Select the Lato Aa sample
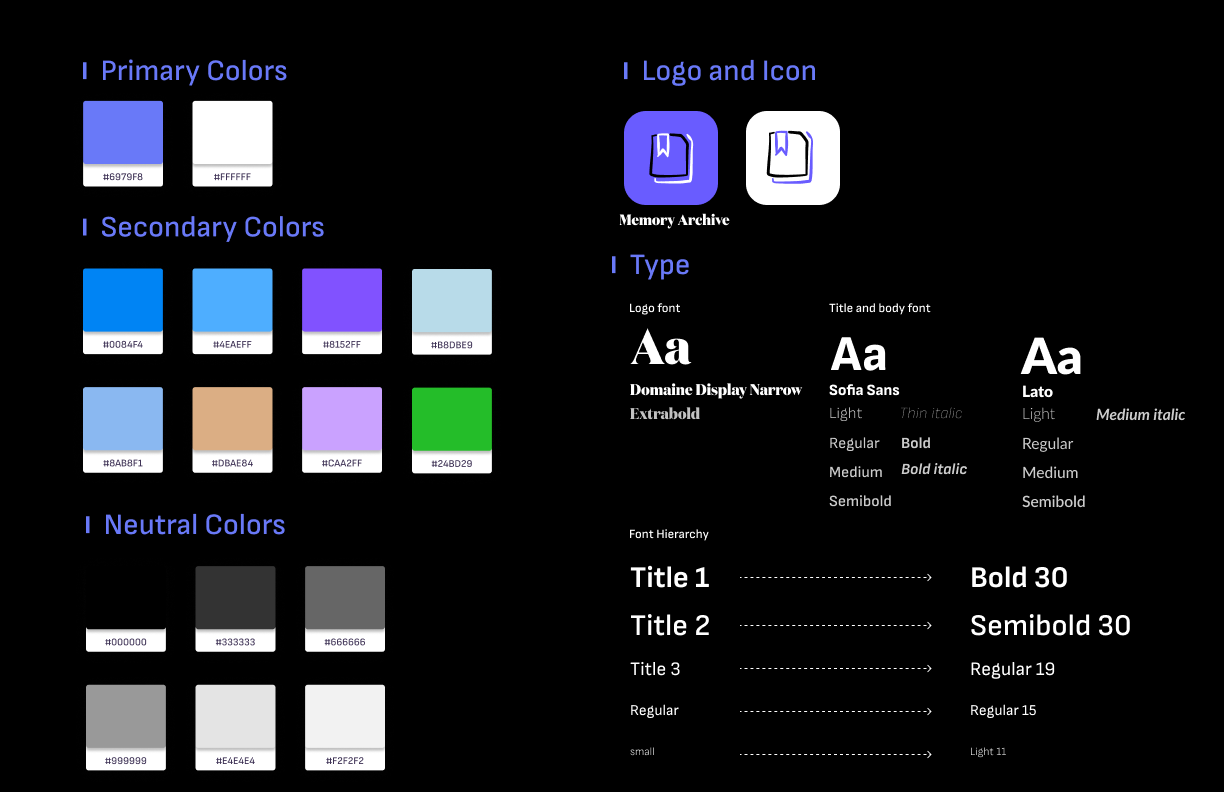Image resolution: width=1224 pixels, height=792 pixels. [x=1051, y=356]
